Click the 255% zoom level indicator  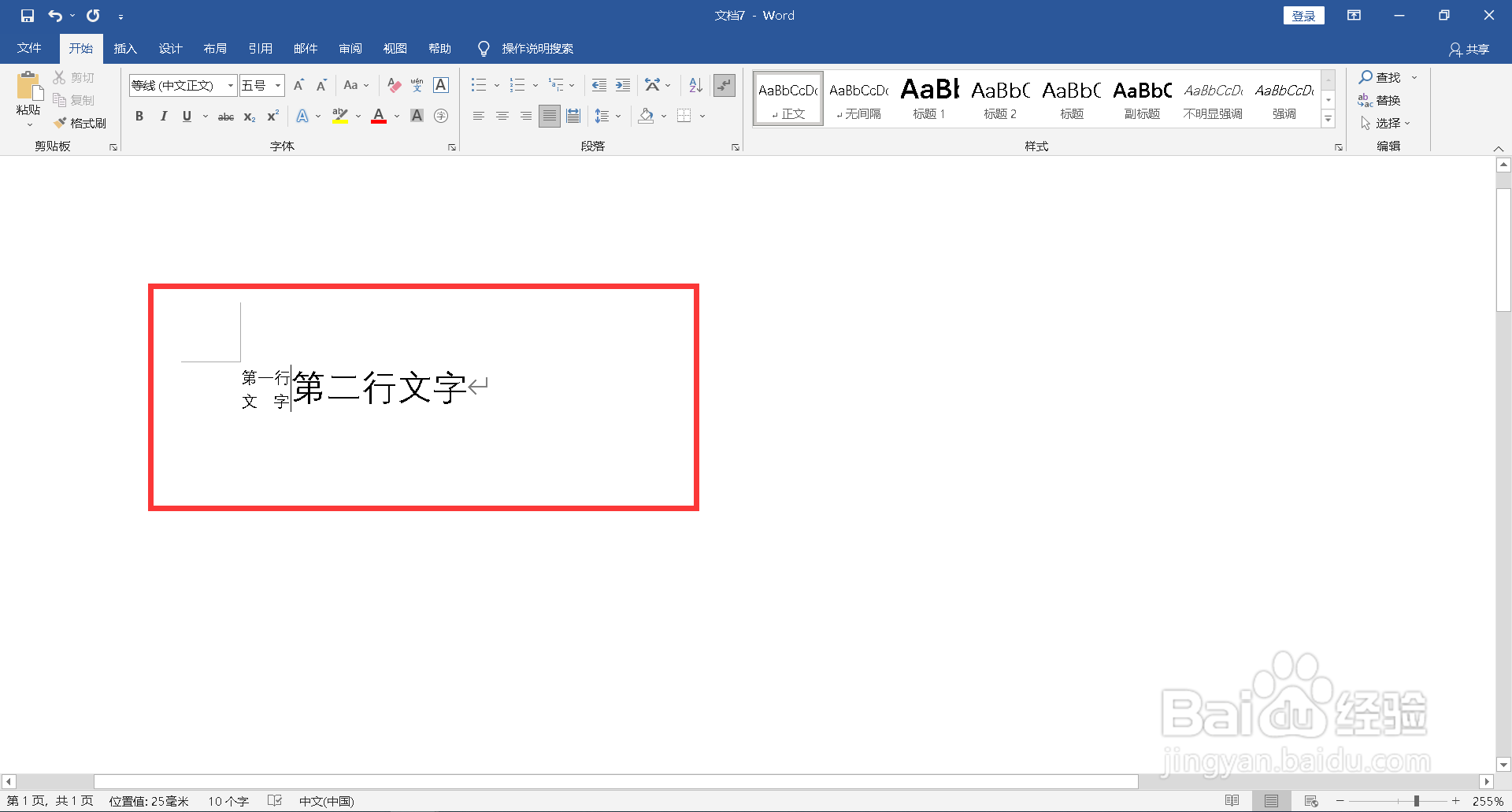coord(1488,801)
